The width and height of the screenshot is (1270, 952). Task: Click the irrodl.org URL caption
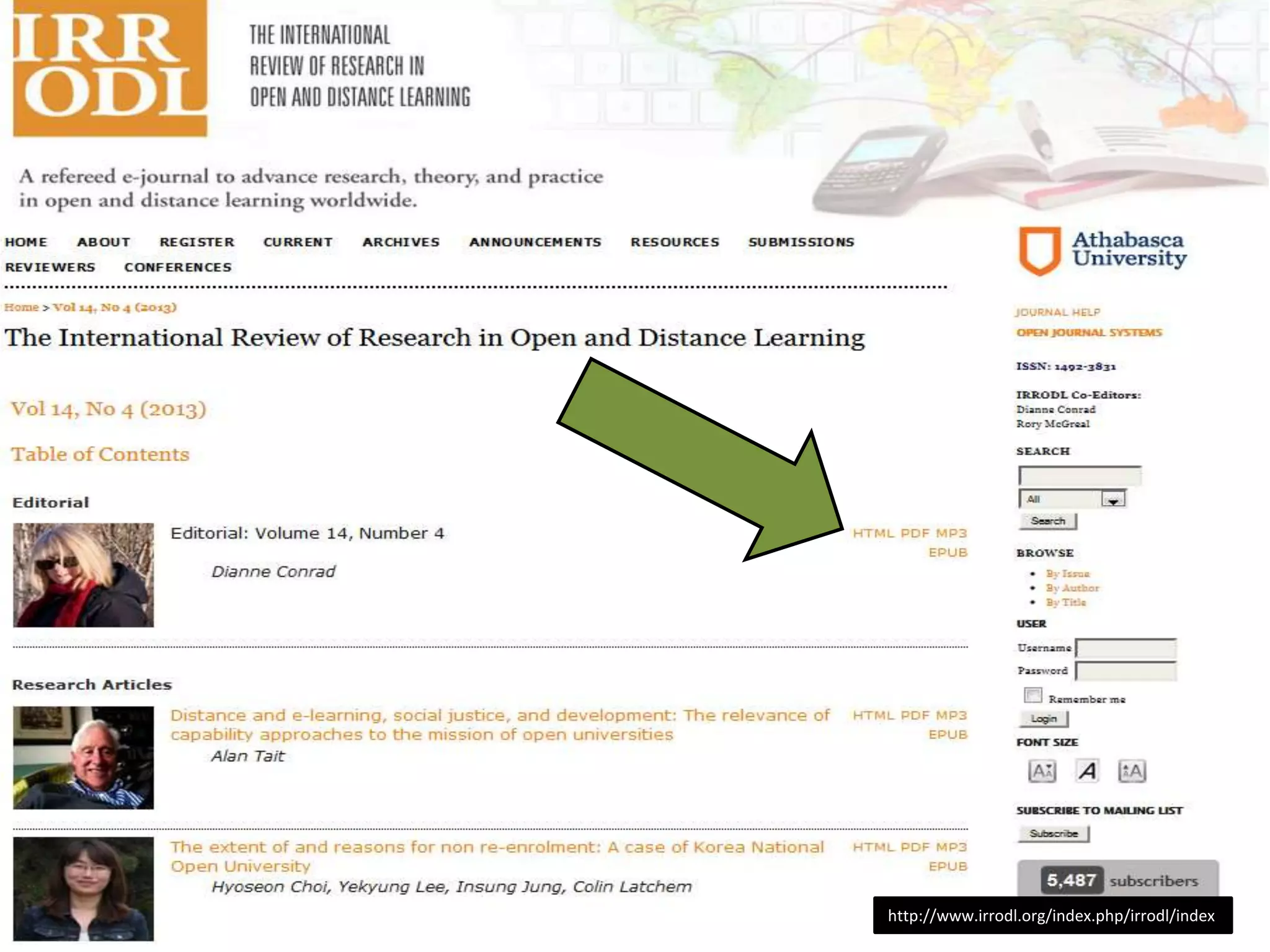coord(1052,915)
